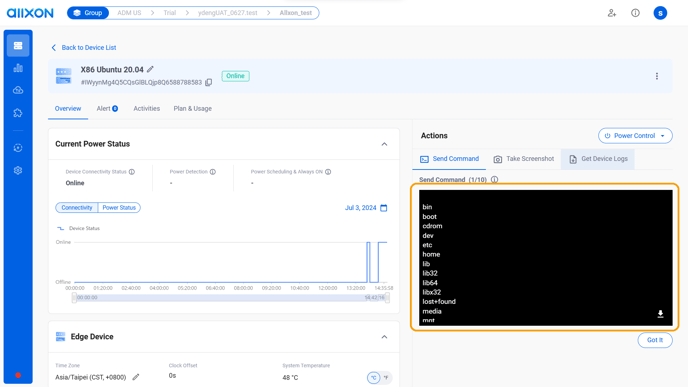Open the analytics bar chart sidebar icon
Viewport: 688px width, 387px height.
(x=18, y=68)
